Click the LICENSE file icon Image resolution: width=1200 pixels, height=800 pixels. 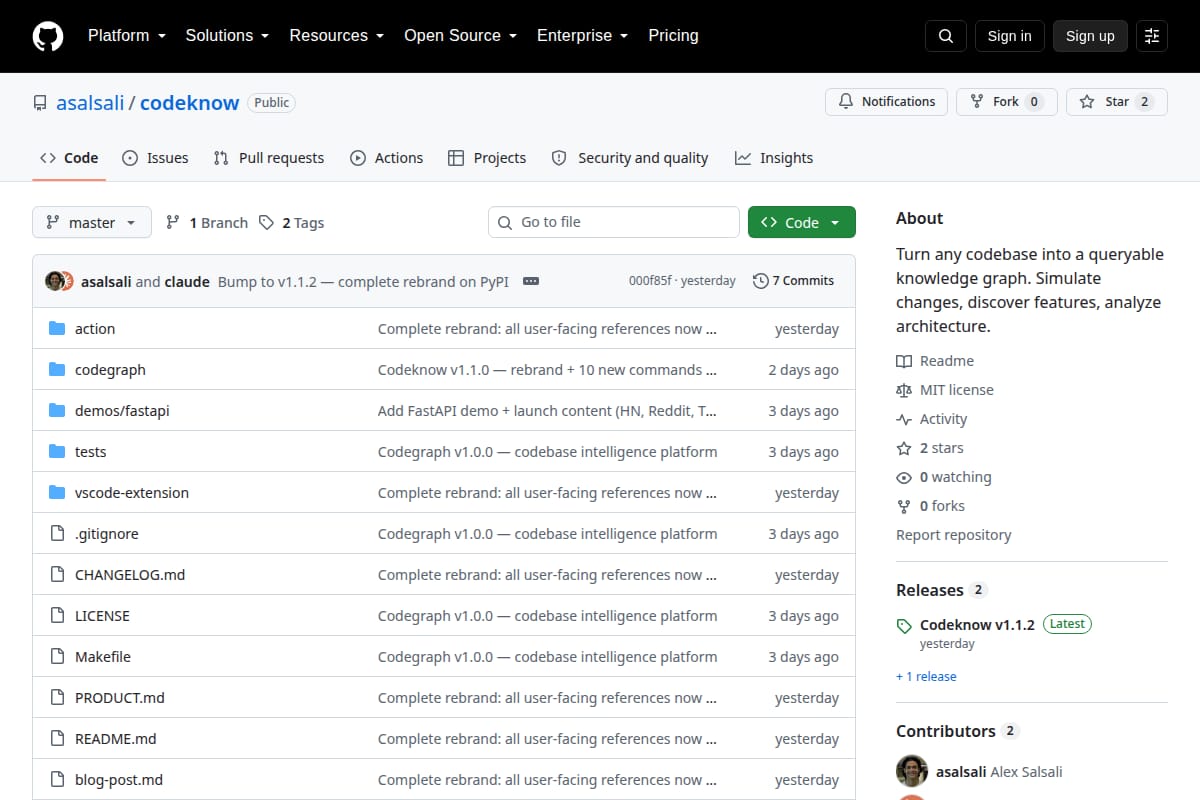pyautogui.click(x=57, y=616)
